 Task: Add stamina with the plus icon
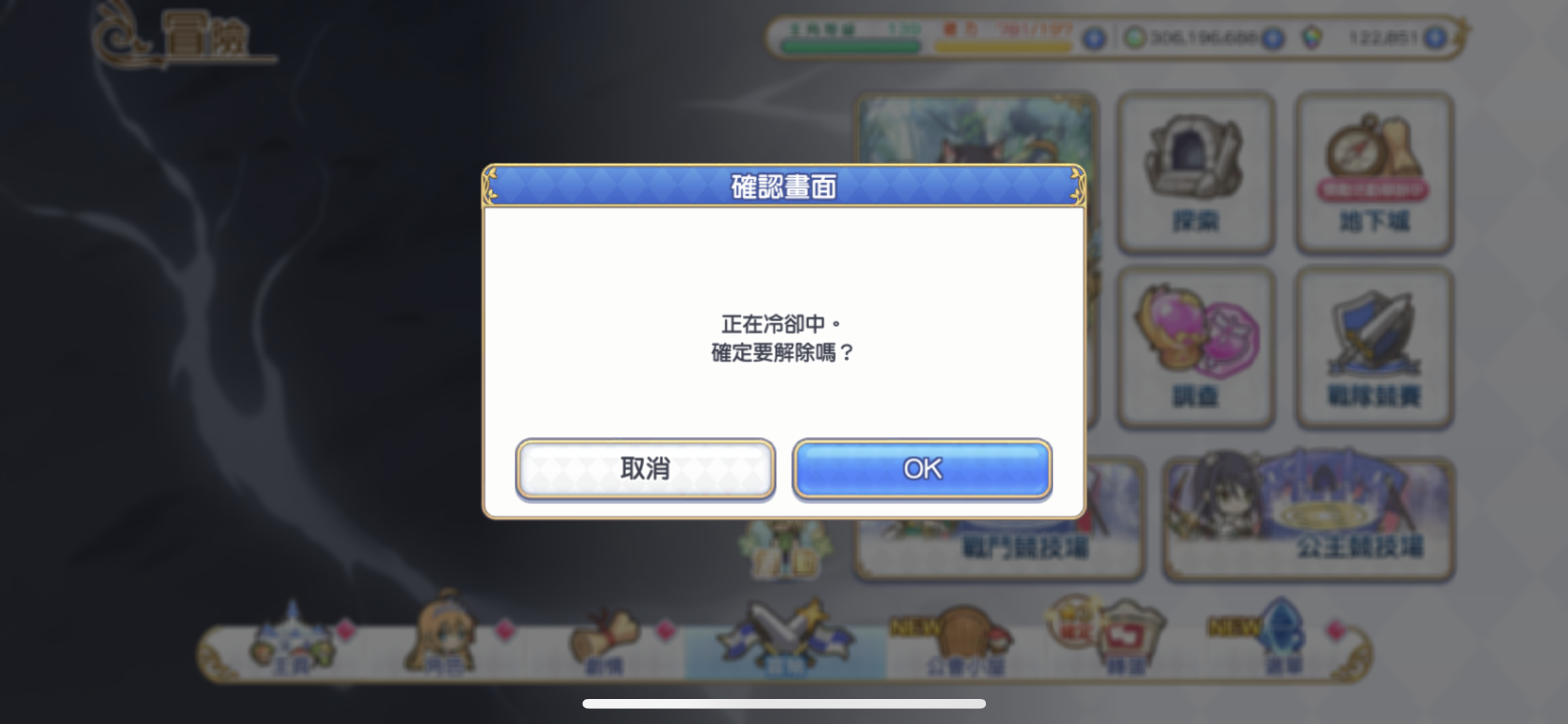(x=1094, y=39)
